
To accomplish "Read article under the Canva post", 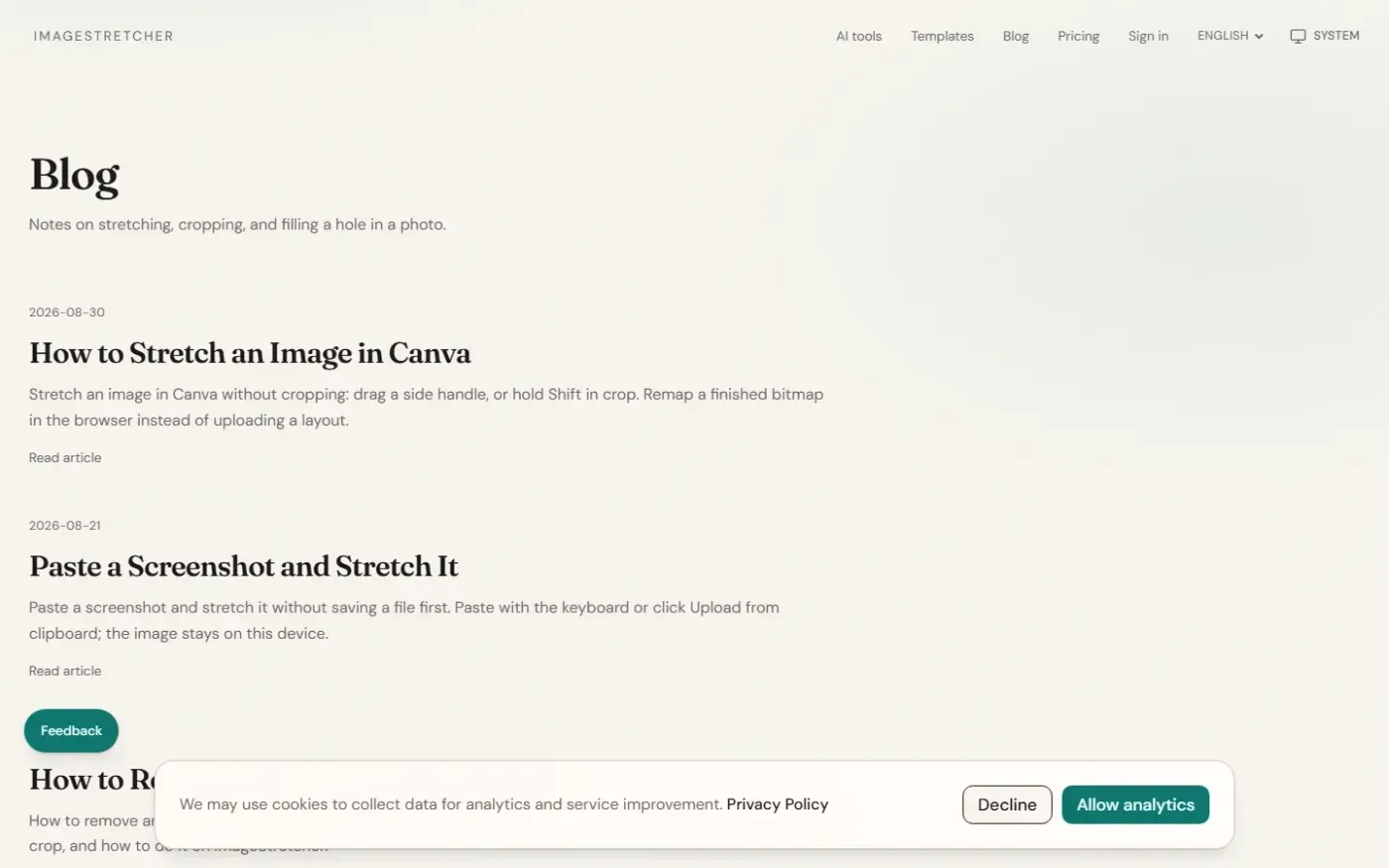I will [x=65, y=457].
